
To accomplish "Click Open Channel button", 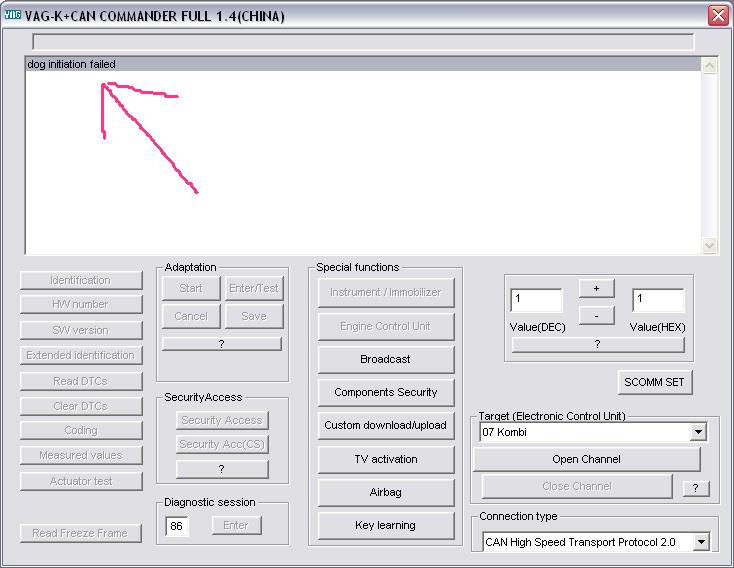I will click(x=587, y=459).
